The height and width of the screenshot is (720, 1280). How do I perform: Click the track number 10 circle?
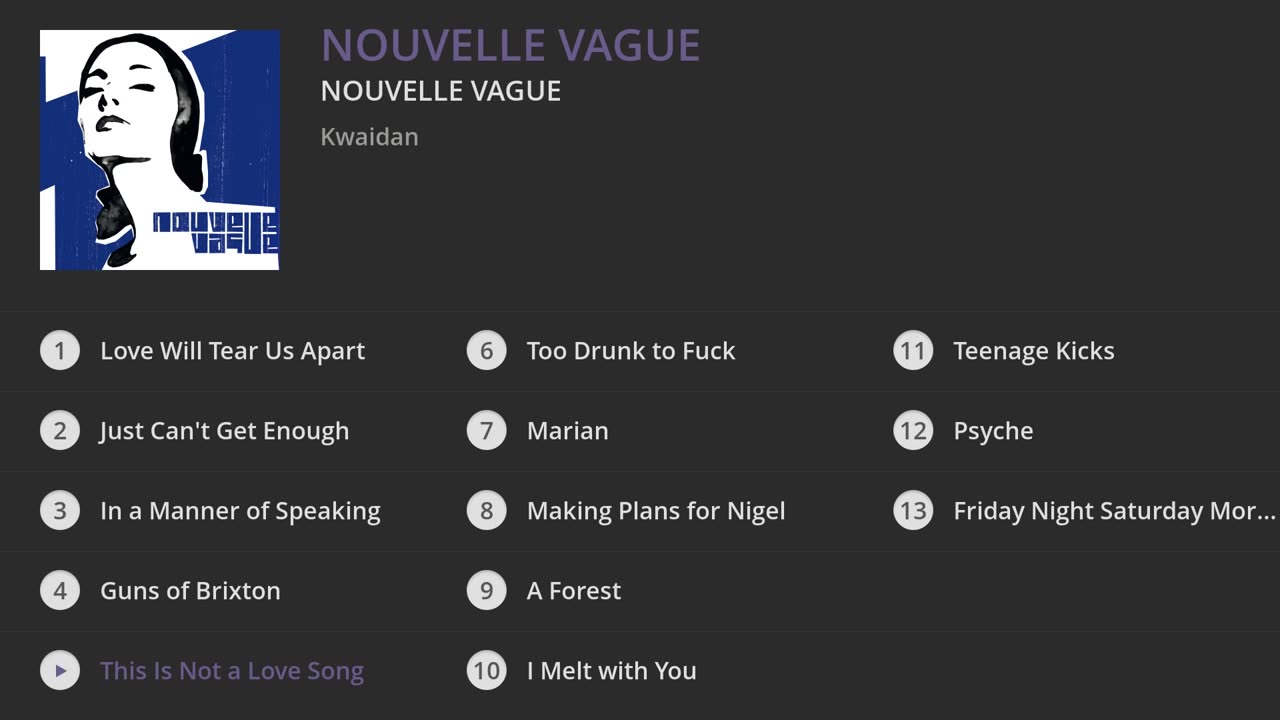pos(487,671)
